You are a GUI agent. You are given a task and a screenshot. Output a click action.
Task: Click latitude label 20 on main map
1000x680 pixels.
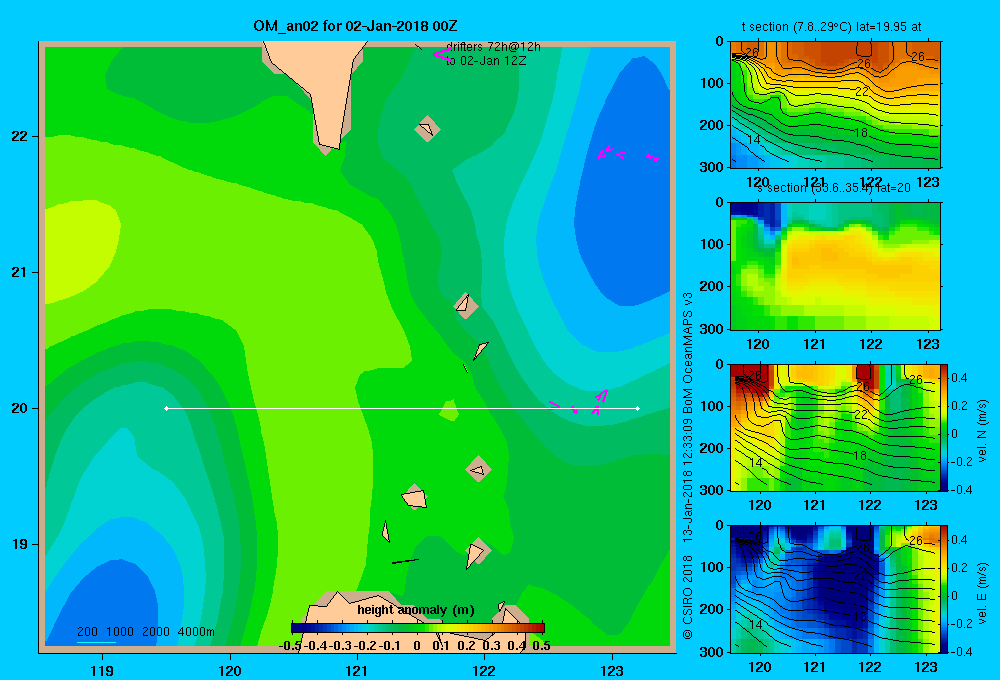click(20, 408)
